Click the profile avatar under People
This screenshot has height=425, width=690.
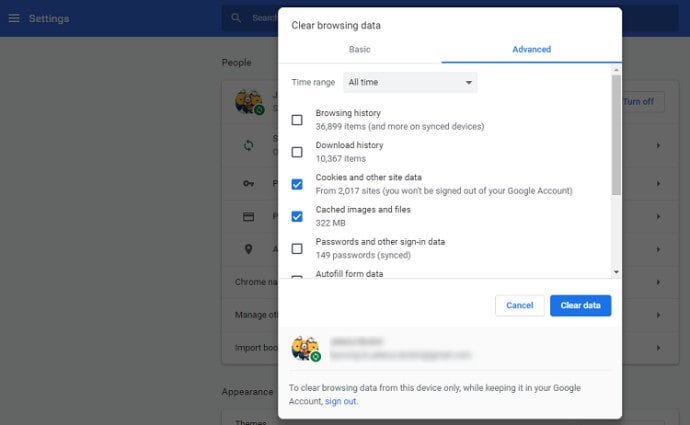point(248,101)
